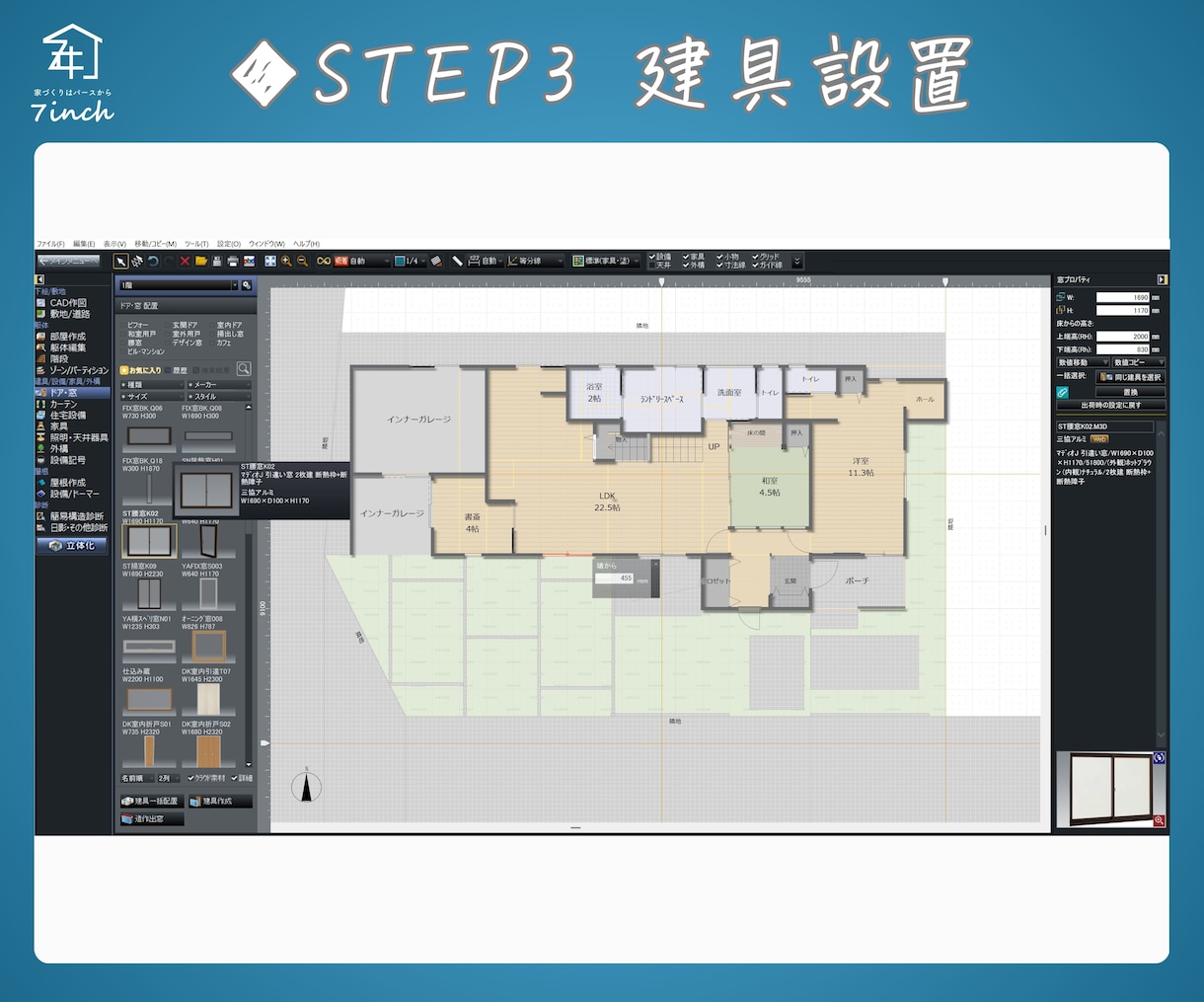Click the print icon in toolbar
The height and width of the screenshot is (1002, 1204).
pyautogui.click(x=233, y=262)
